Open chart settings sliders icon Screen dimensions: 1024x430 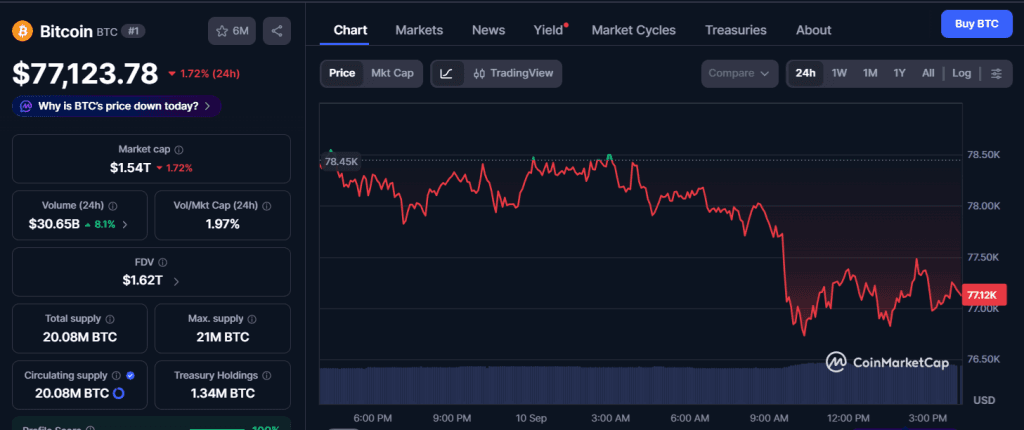tap(996, 73)
